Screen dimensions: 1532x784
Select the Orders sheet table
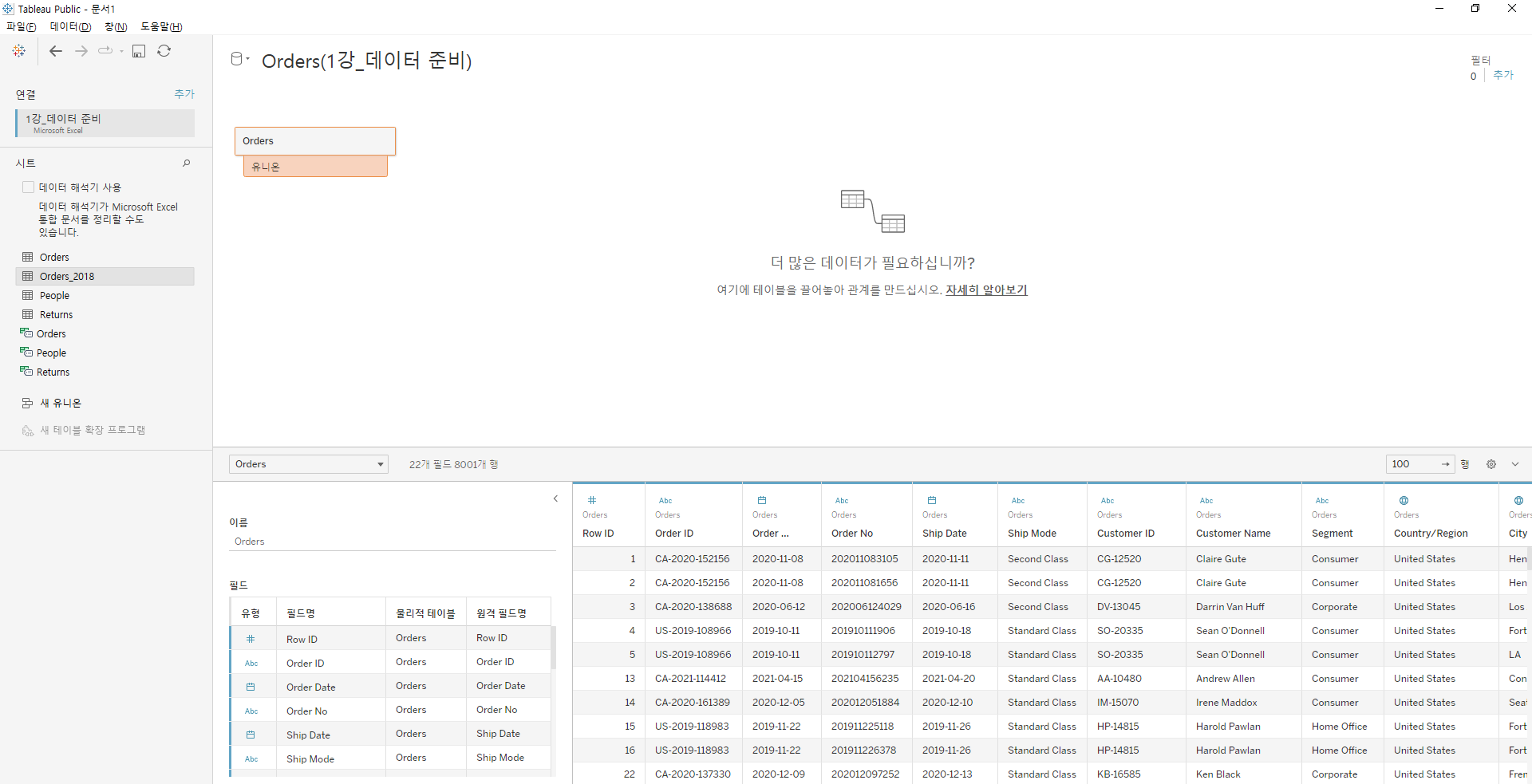(105, 258)
